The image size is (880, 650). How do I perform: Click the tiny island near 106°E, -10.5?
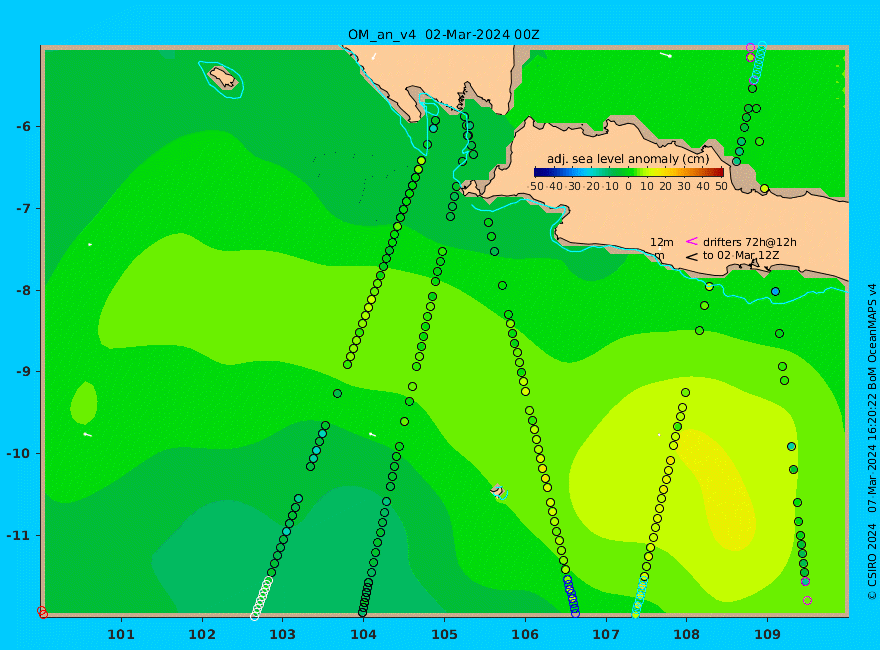point(498,491)
